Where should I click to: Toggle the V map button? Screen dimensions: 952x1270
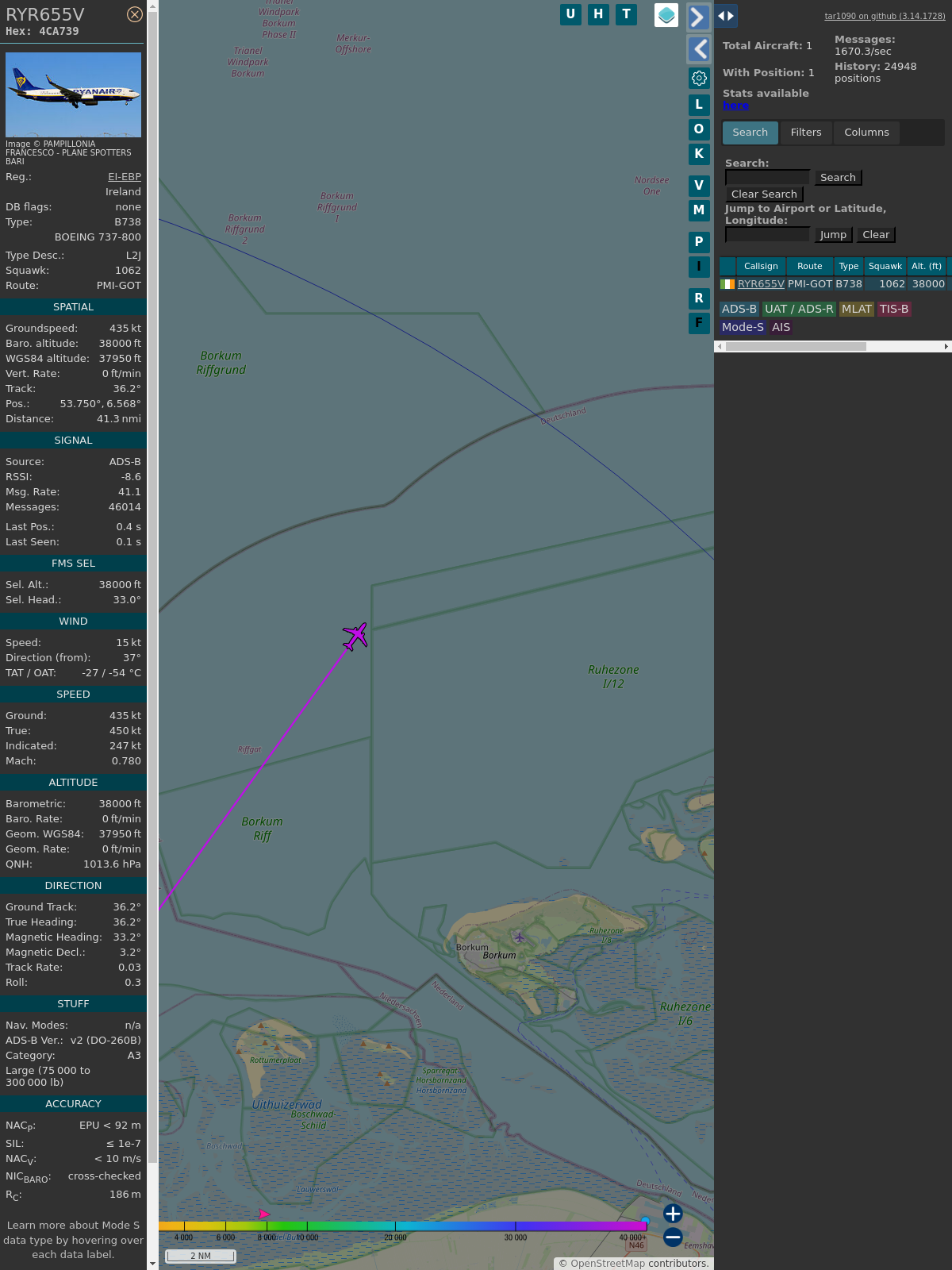point(699,186)
